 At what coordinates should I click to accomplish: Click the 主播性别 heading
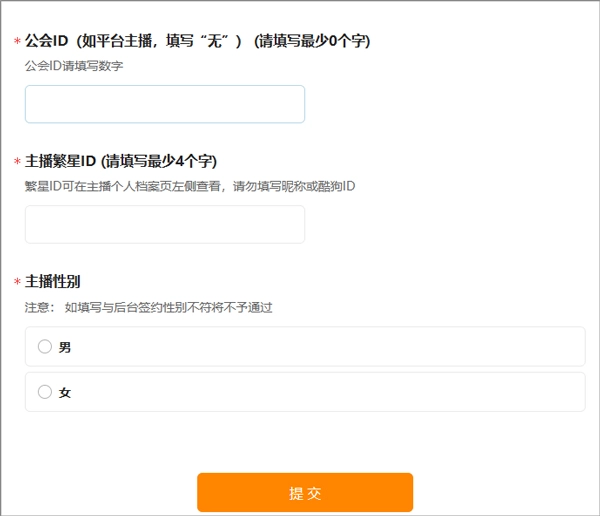pyautogui.click(x=52, y=282)
